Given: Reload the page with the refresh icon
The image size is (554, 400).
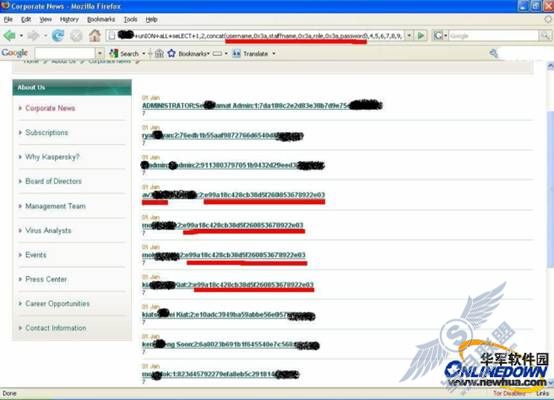Looking at the screenshot, I should [58, 36].
